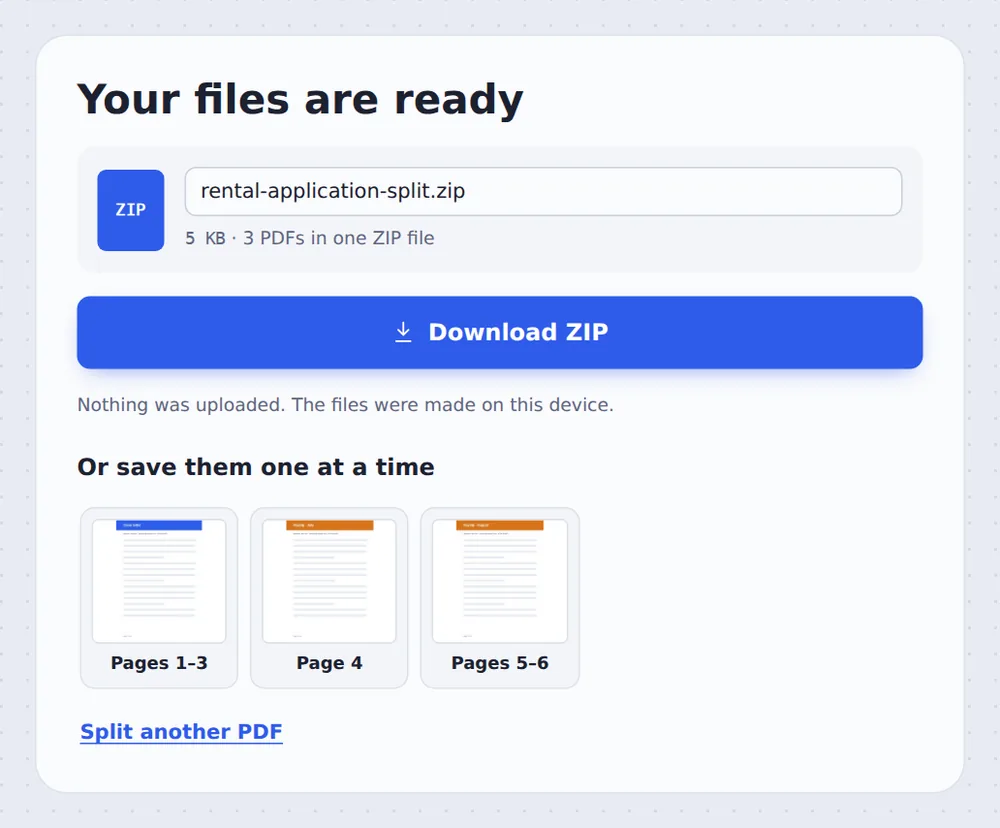Viewport: 1000px width, 828px height.
Task: Click the 'Your files are ready' heading
Action: coord(300,100)
